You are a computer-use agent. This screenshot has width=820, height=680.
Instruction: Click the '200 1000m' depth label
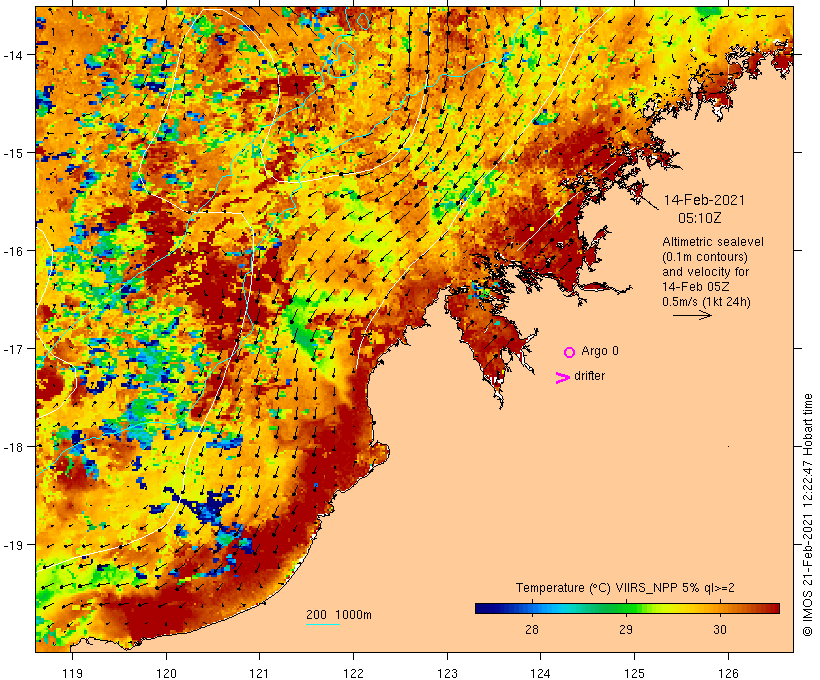point(339,615)
